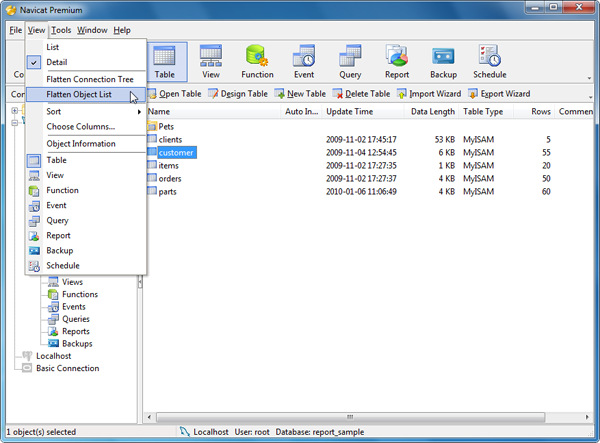Click Design Table button
The height and width of the screenshot is (443, 600).
(x=238, y=94)
